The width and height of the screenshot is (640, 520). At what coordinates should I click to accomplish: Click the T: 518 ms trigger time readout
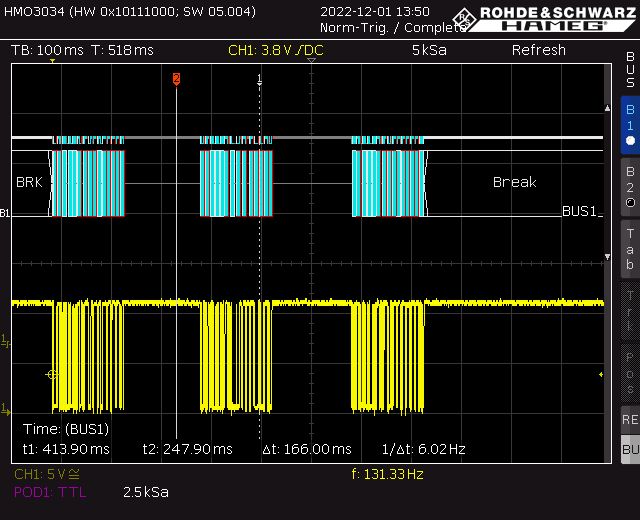tap(122, 50)
